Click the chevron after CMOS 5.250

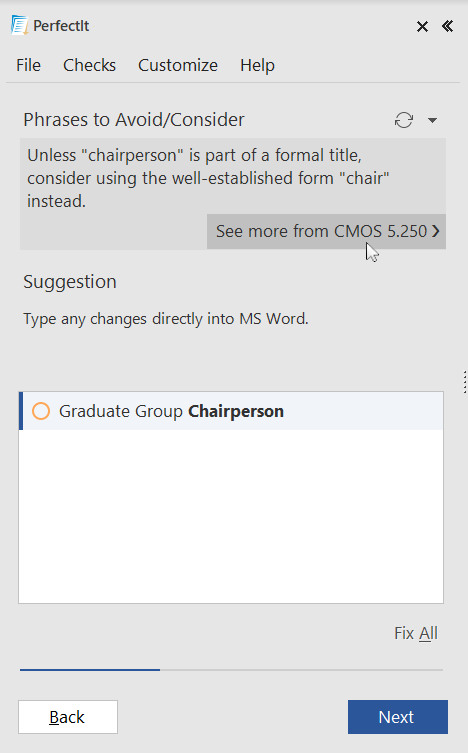click(436, 231)
